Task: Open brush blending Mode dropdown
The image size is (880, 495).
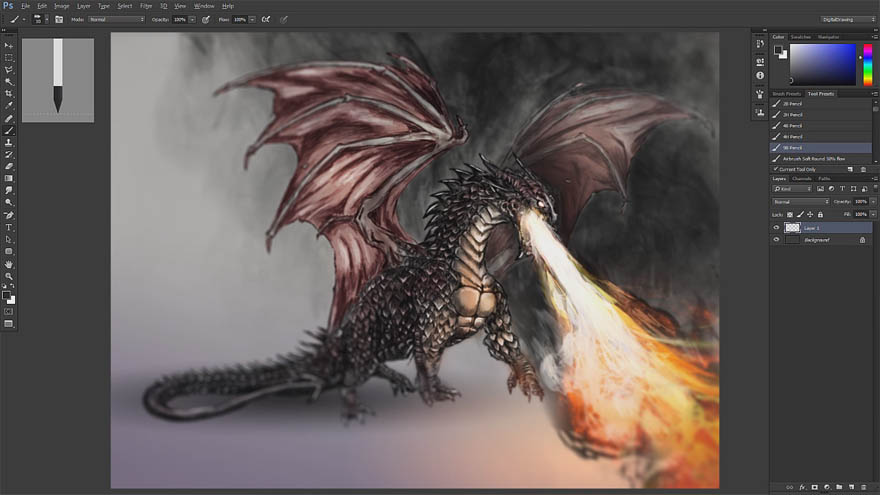Action: click(x=116, y=20)
